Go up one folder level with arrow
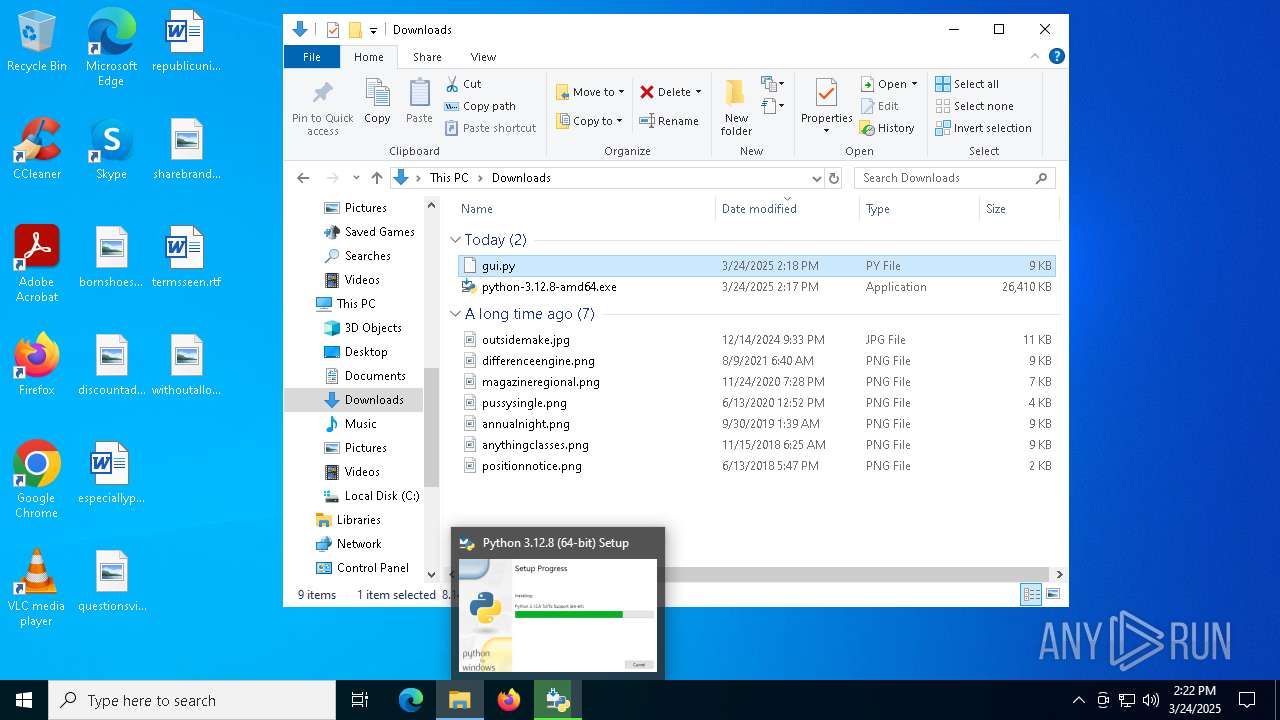Image resolution: width=1280 pixels, height=720 pixels. point(376,178)
